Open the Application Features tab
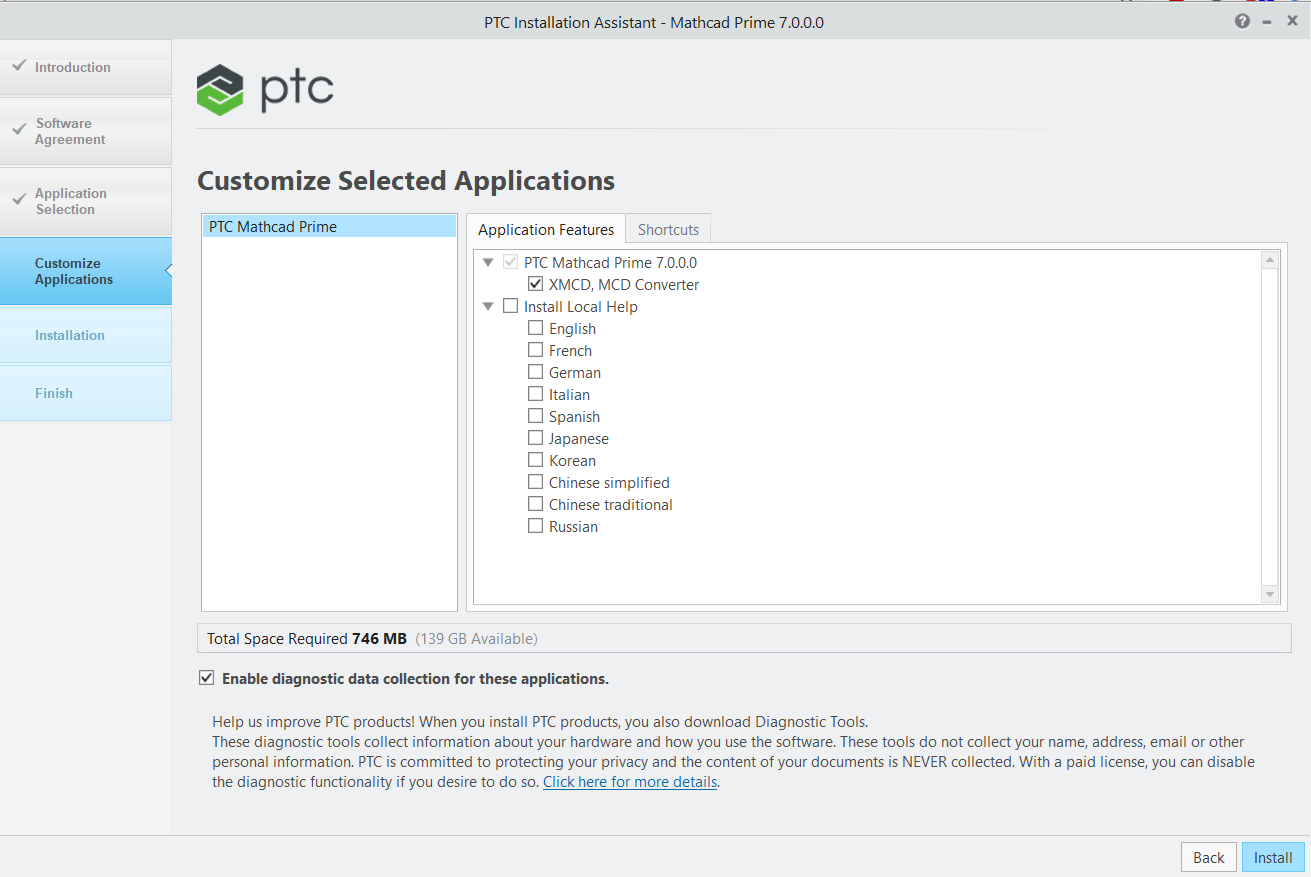The width and height of the screenshot is (1311, 877). [546, 230]
